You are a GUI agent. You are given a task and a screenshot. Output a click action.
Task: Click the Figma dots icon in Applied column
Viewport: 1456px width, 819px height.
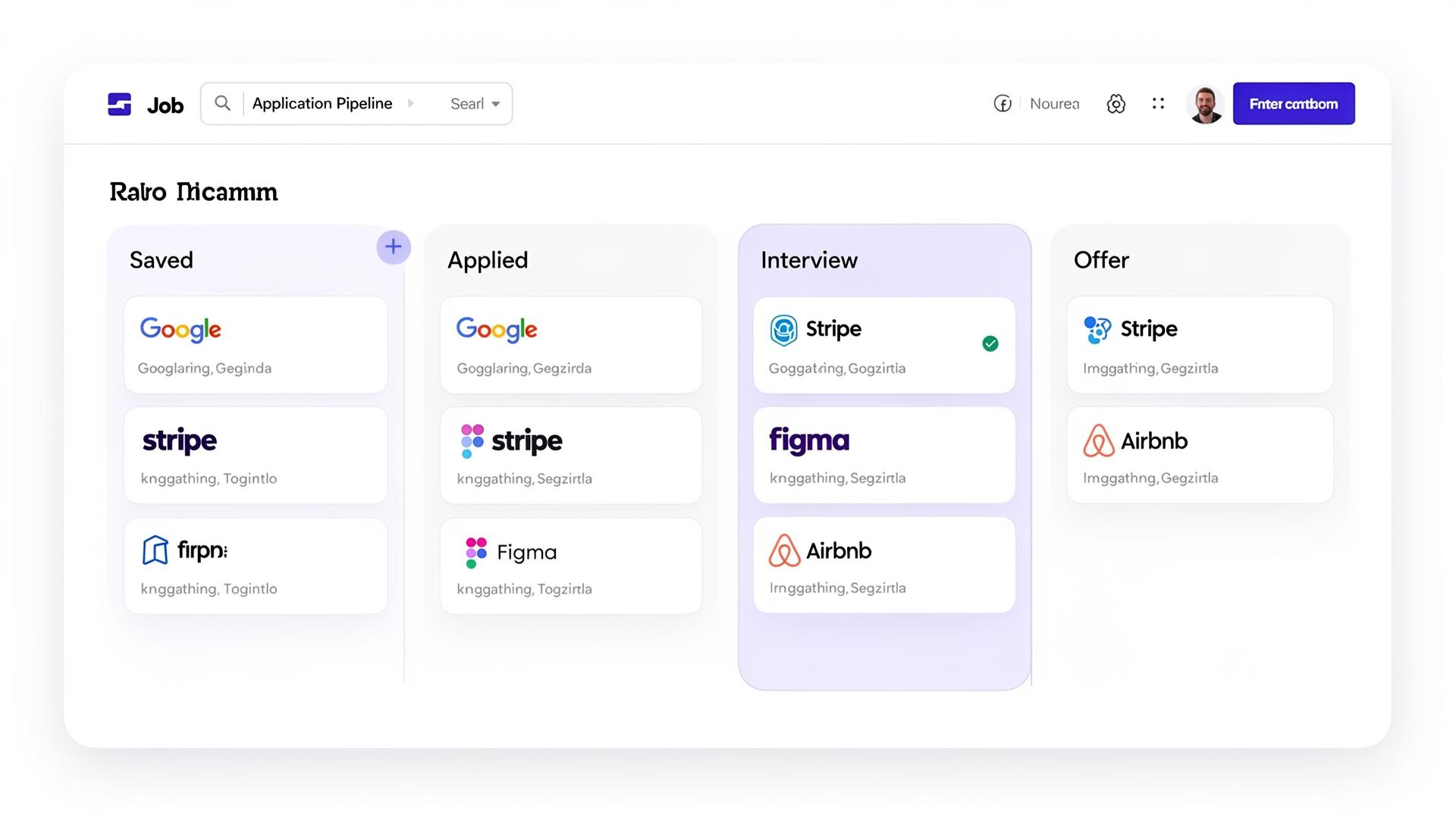476,552
